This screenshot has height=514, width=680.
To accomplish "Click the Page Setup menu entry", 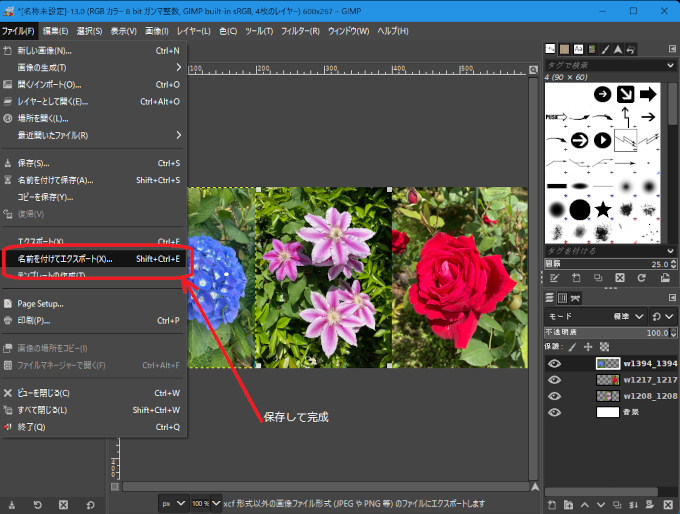I will 40,303.
